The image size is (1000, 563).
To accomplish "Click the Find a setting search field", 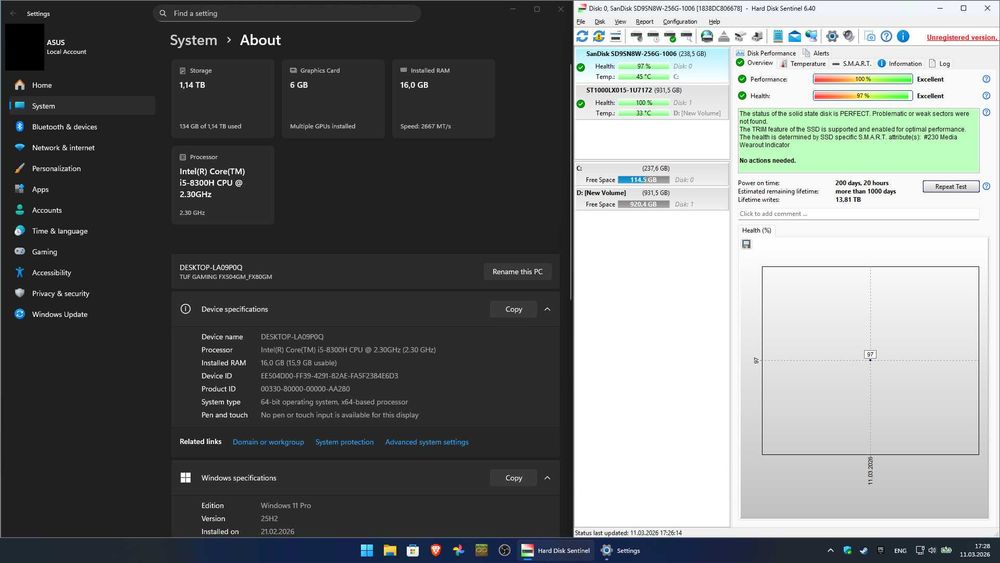I will [287, 13].
